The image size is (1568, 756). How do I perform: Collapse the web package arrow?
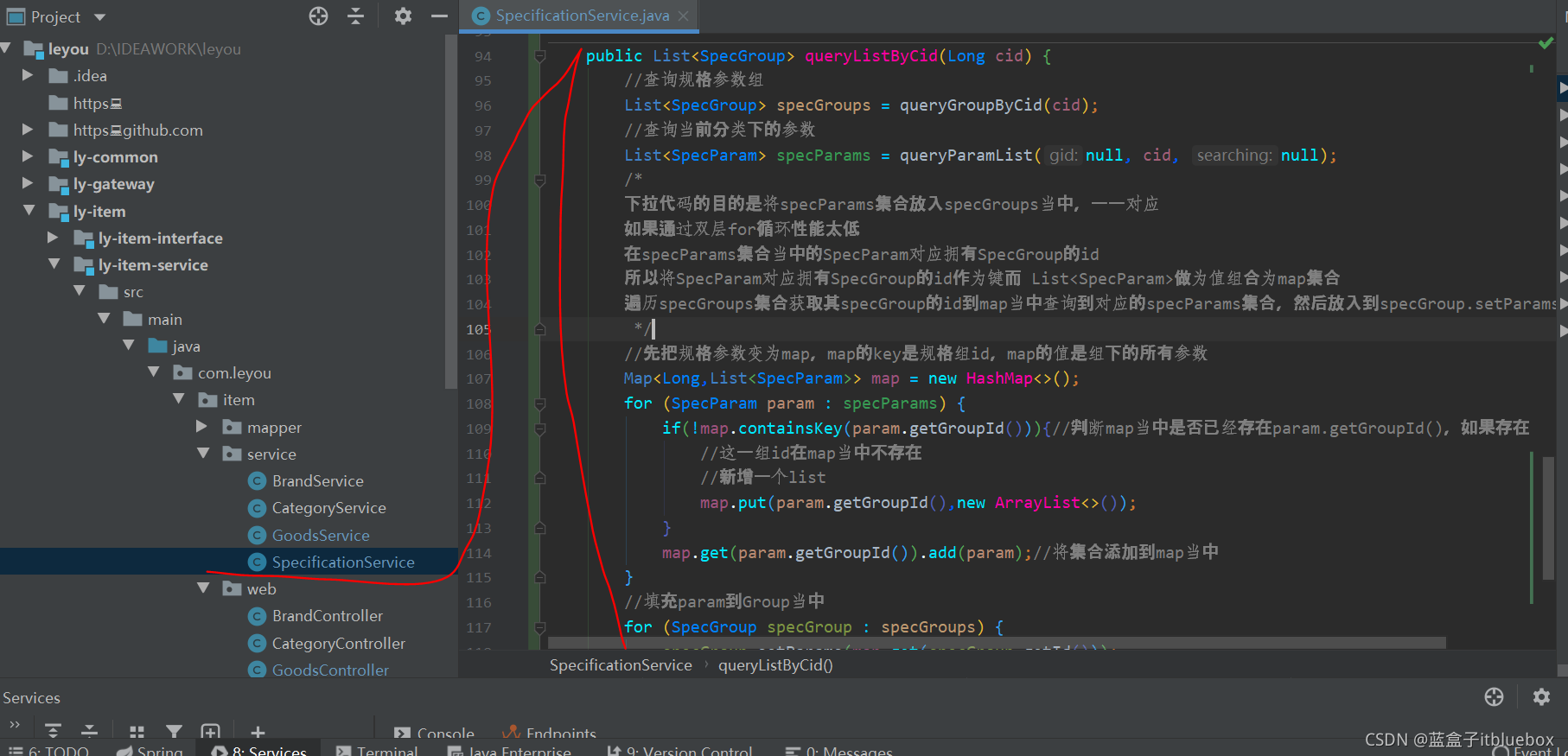(204, 588)
